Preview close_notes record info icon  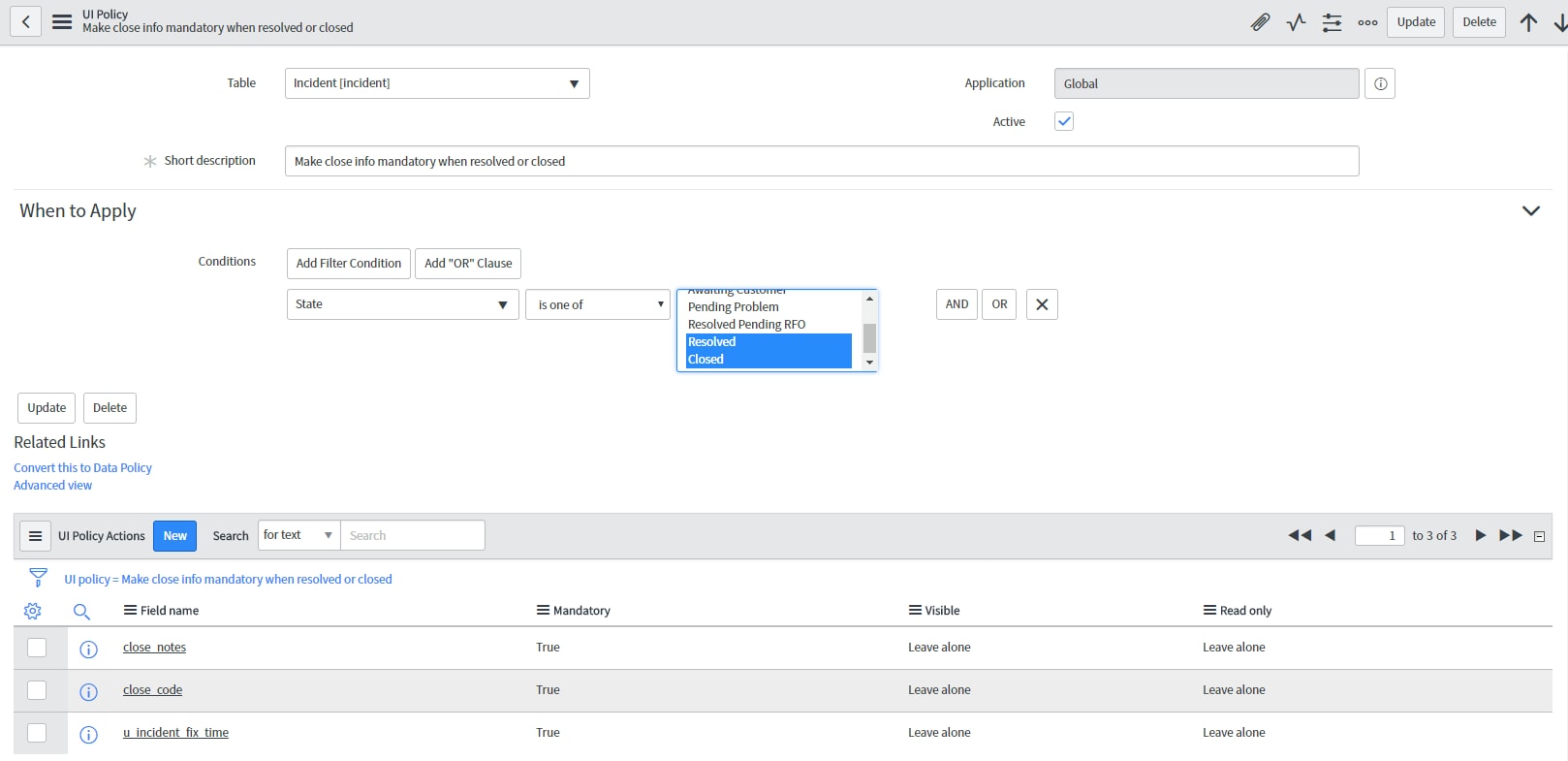(88, 649)
